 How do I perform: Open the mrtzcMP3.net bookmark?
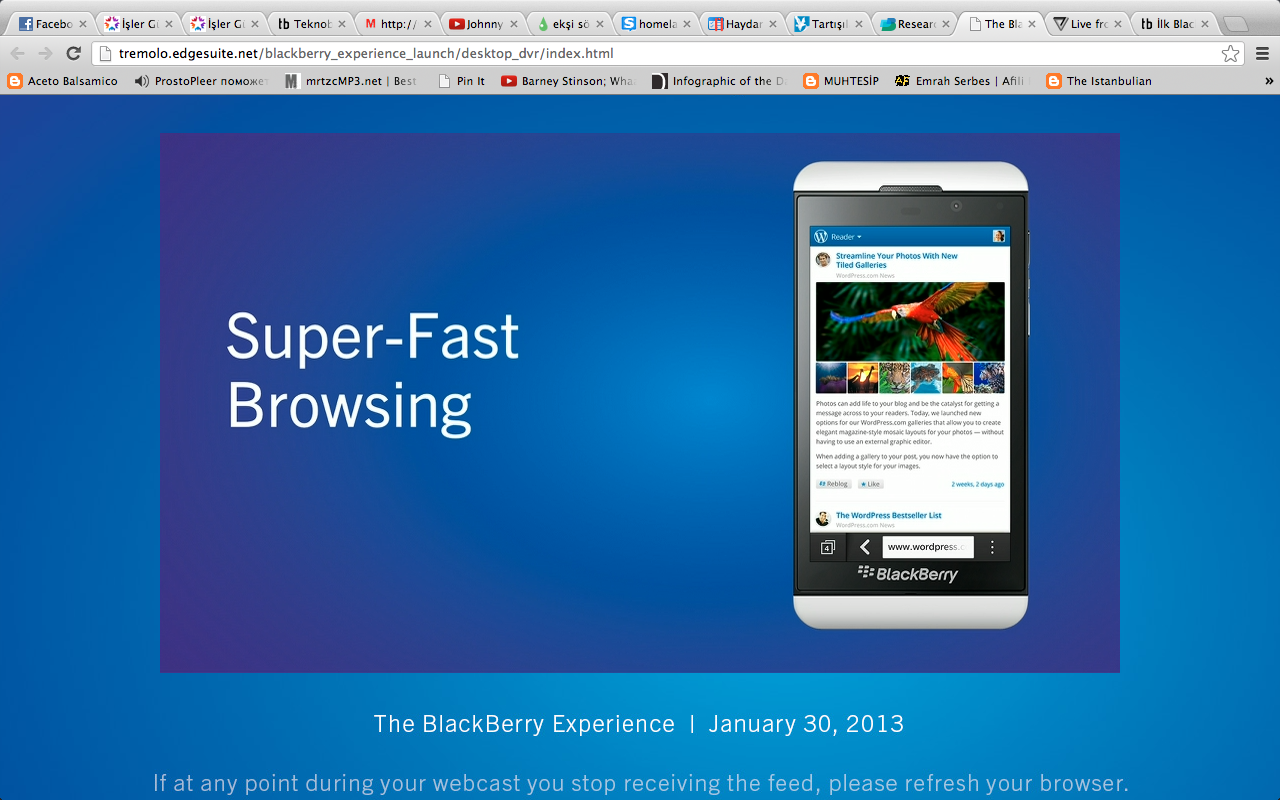coord(350,81)
